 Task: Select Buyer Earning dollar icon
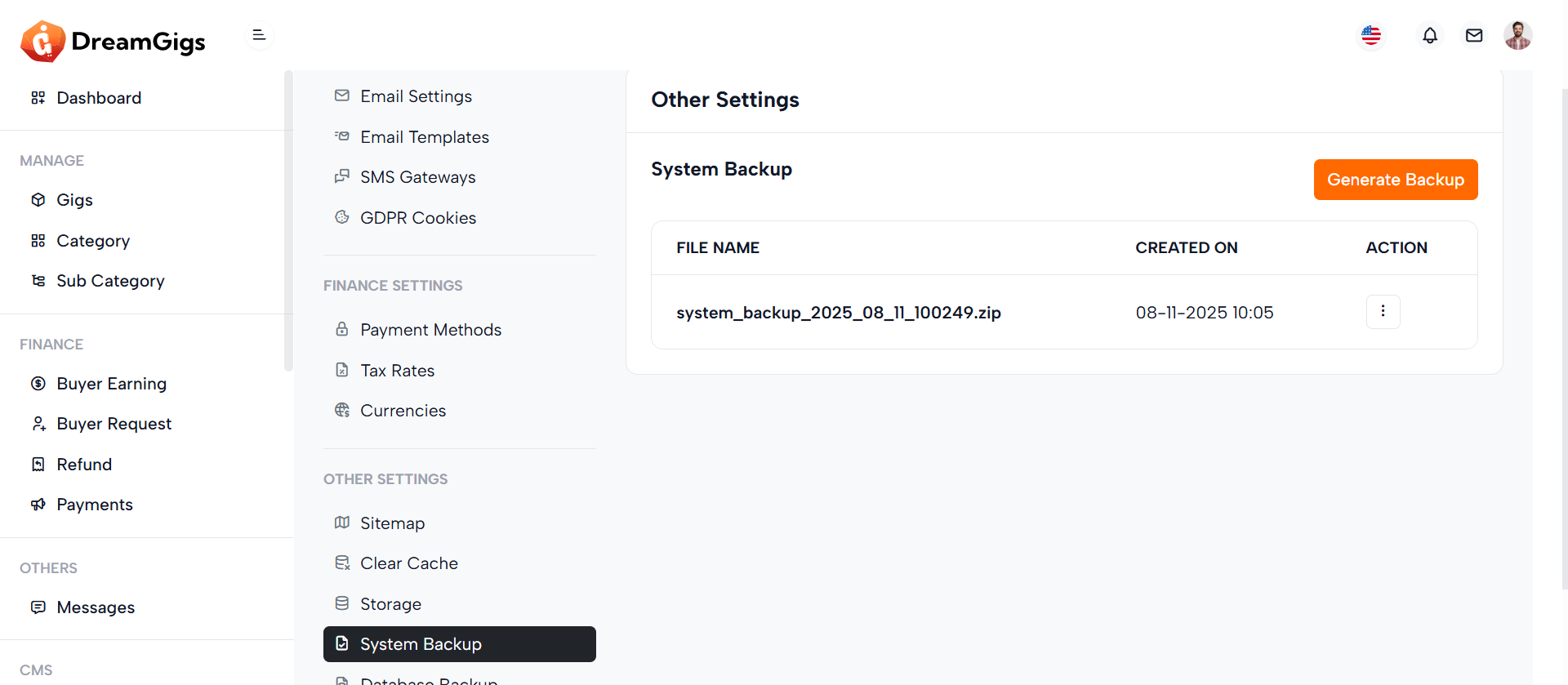(x=38, y=384)
